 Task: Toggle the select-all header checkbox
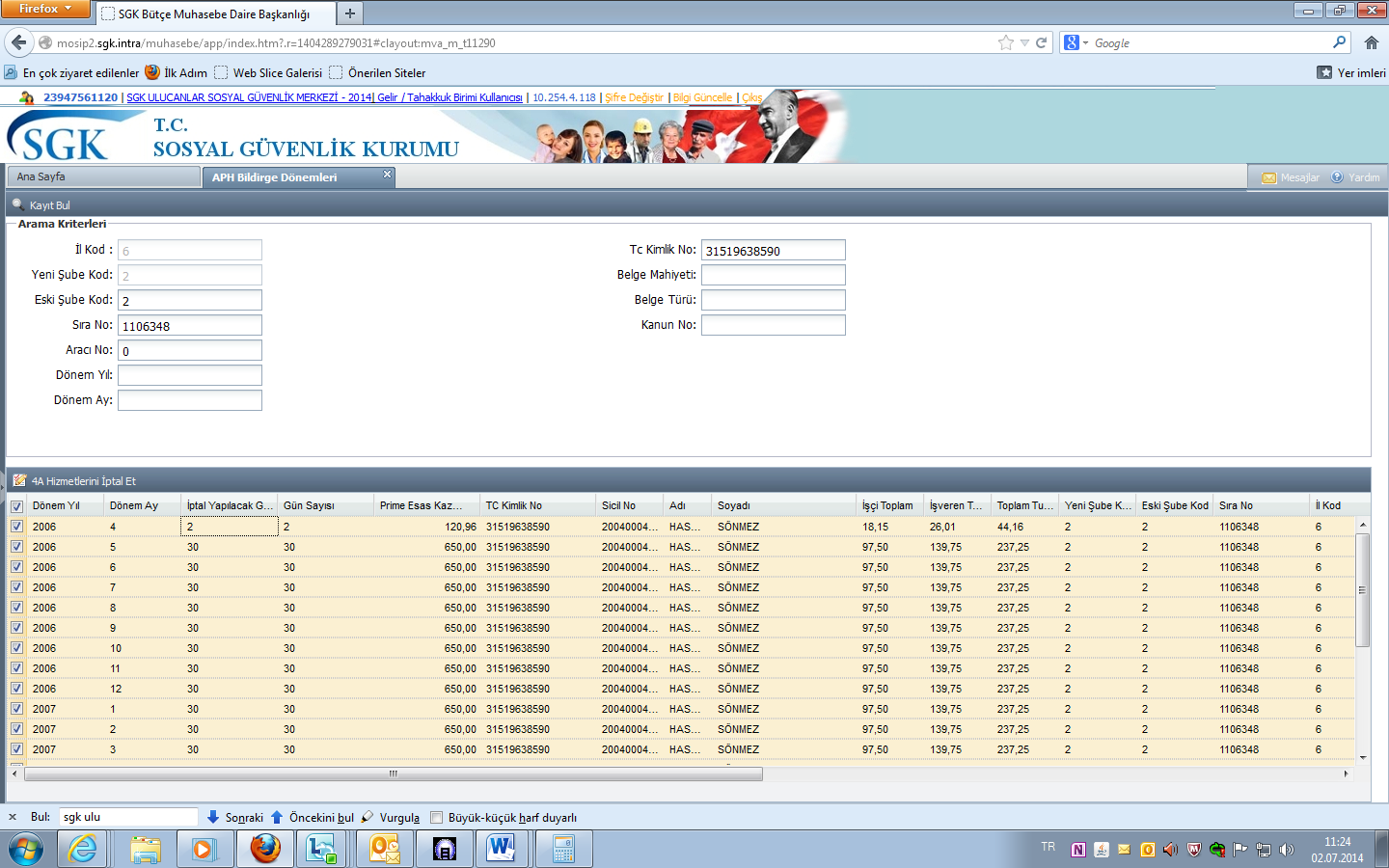[16, 506]
